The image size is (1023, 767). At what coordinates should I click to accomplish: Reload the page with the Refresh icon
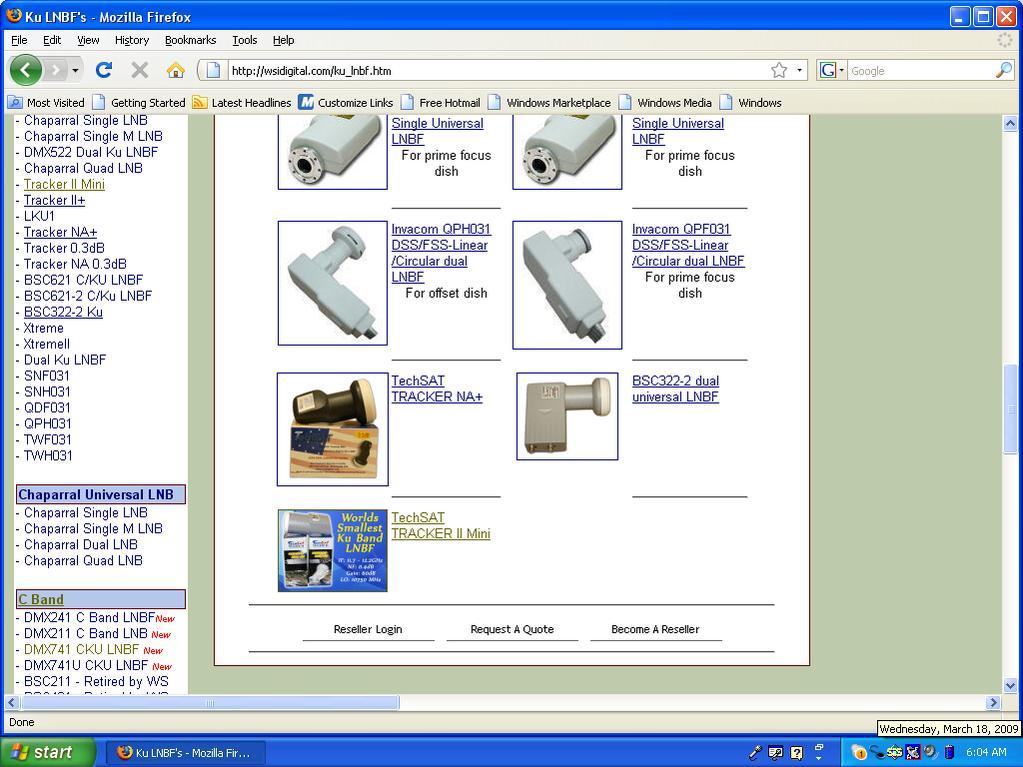(x=103, y=70)
